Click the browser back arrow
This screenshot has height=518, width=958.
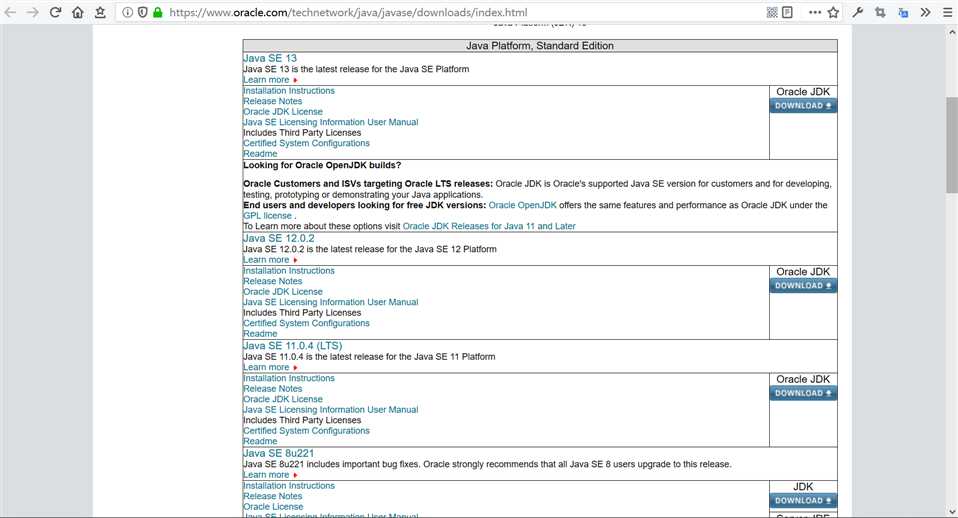(10, 12)
